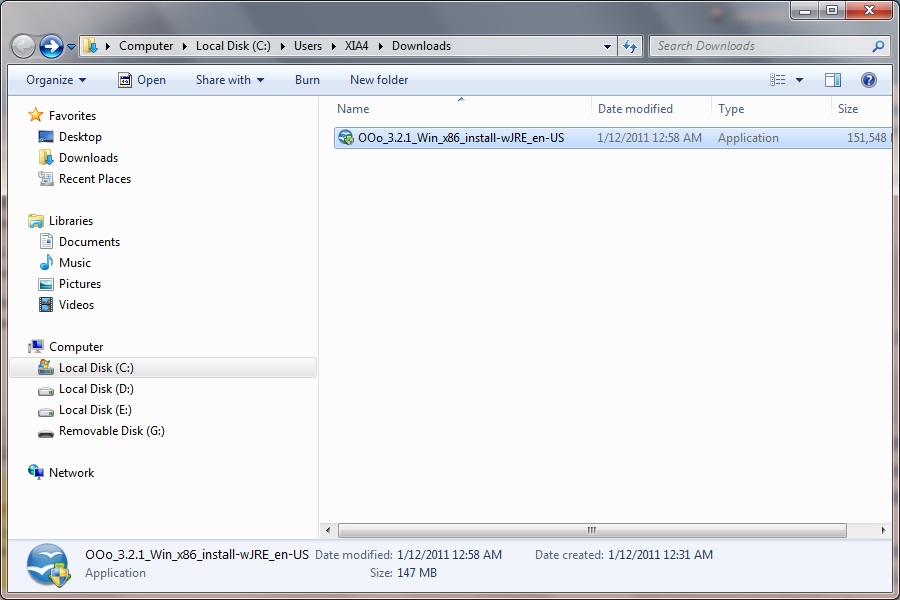Image resolution: width=900 pixels, height=600 pixels.
Task: Open the Pictures library
Action: (80, 284)
